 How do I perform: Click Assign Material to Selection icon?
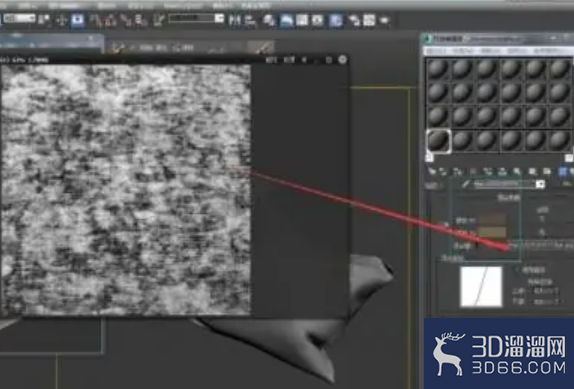[x=457, y=171]
